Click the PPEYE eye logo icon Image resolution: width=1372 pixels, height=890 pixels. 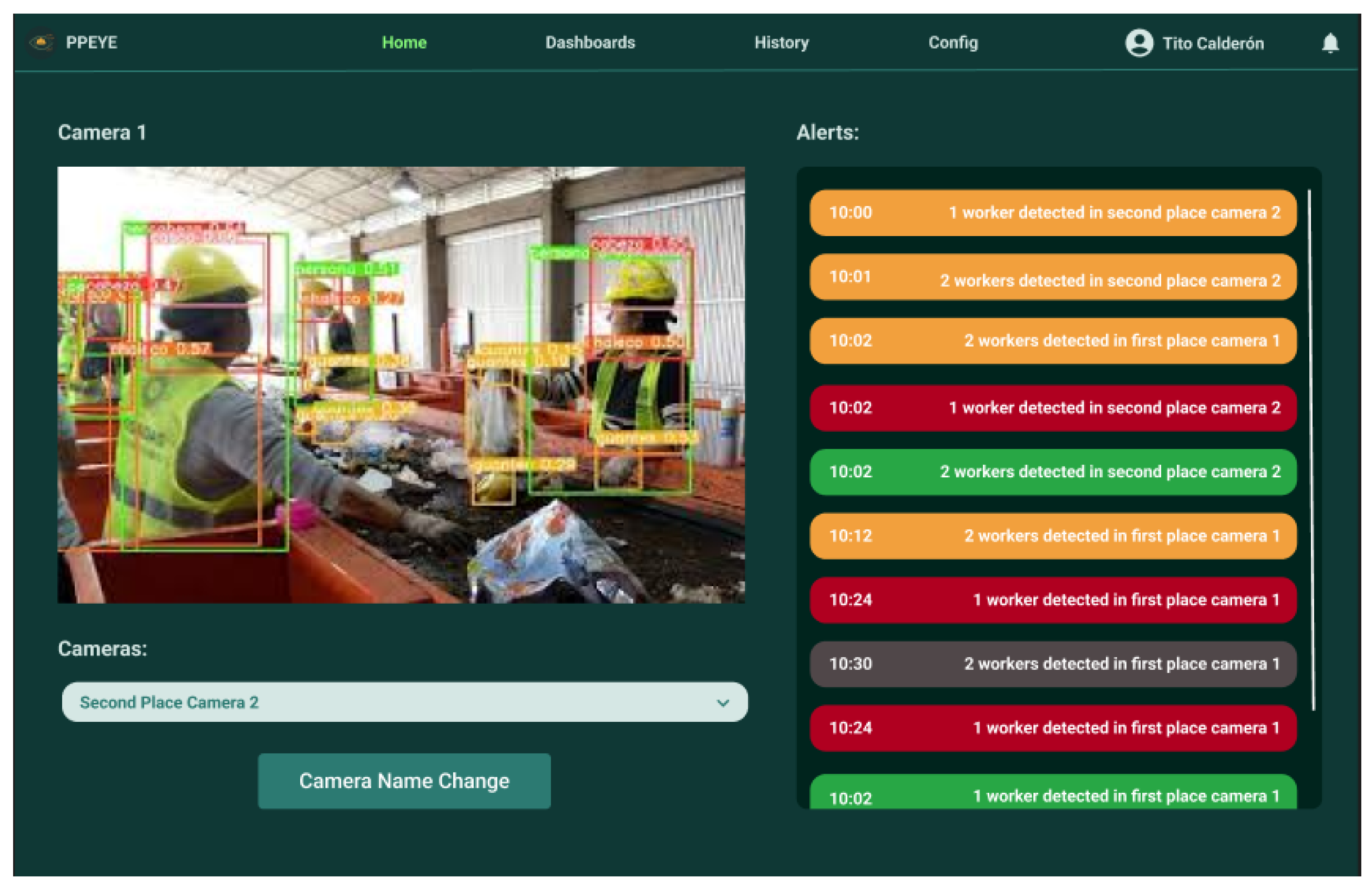pos(41,42)
